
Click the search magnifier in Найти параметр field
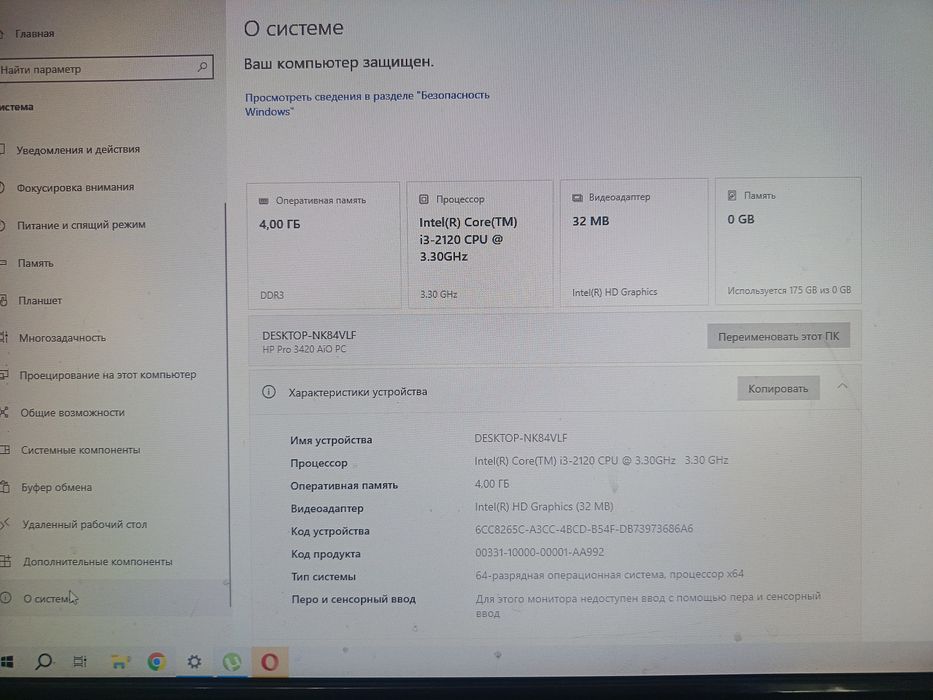tap(202, 67)
